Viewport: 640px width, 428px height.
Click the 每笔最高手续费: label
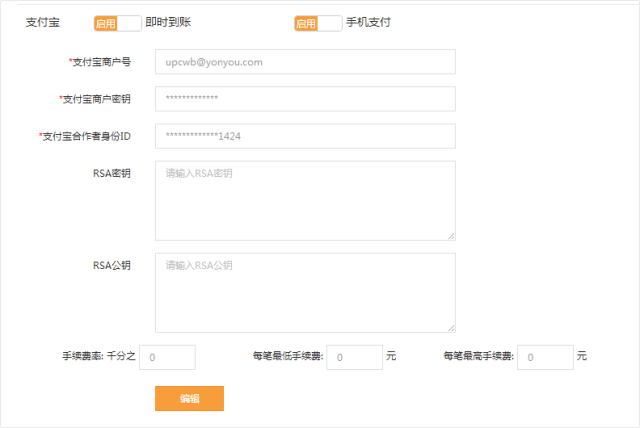tap(479, 356)
